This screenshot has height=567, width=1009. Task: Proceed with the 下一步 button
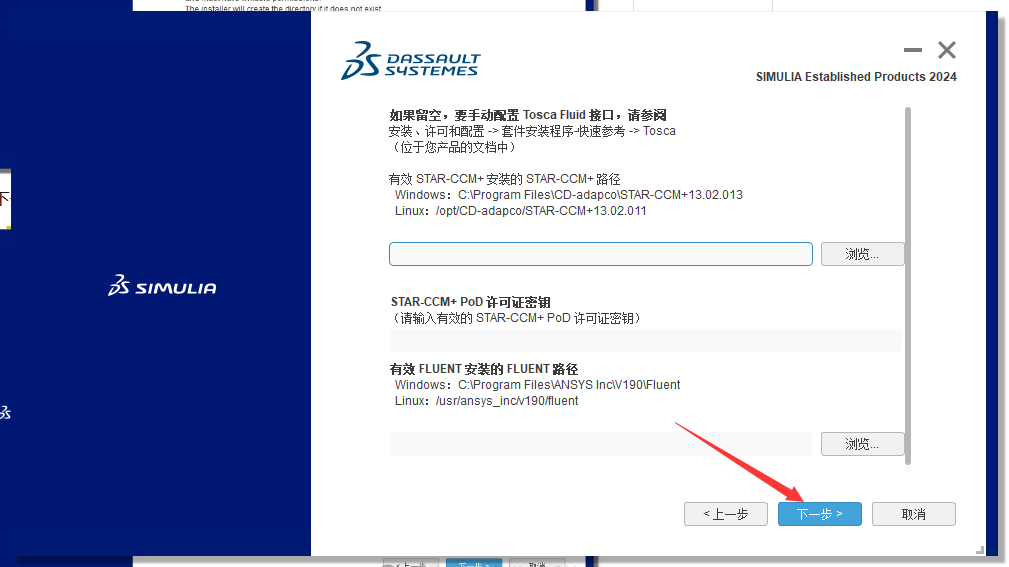pos(819,514)
